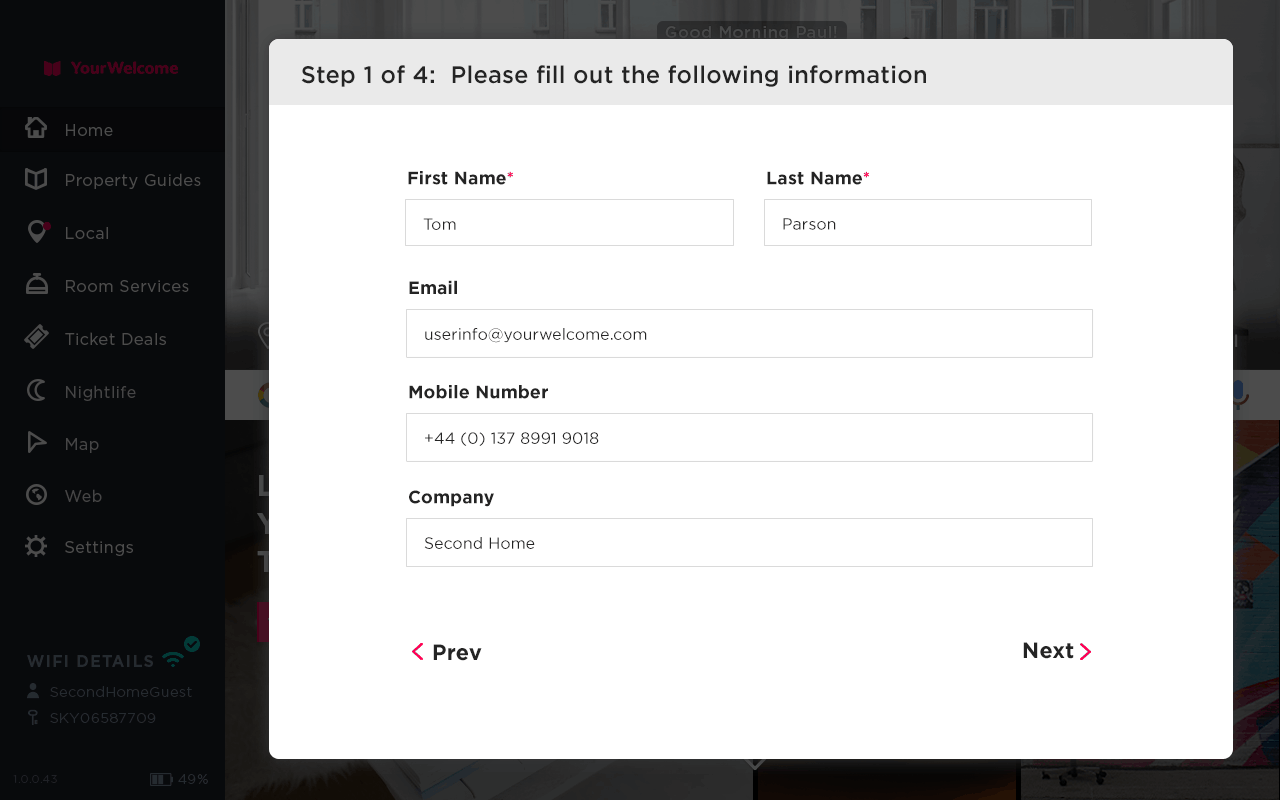Screen dimensions: 1280x800
Task: Click the WiFi signal status icon
Action: point(174,659)
